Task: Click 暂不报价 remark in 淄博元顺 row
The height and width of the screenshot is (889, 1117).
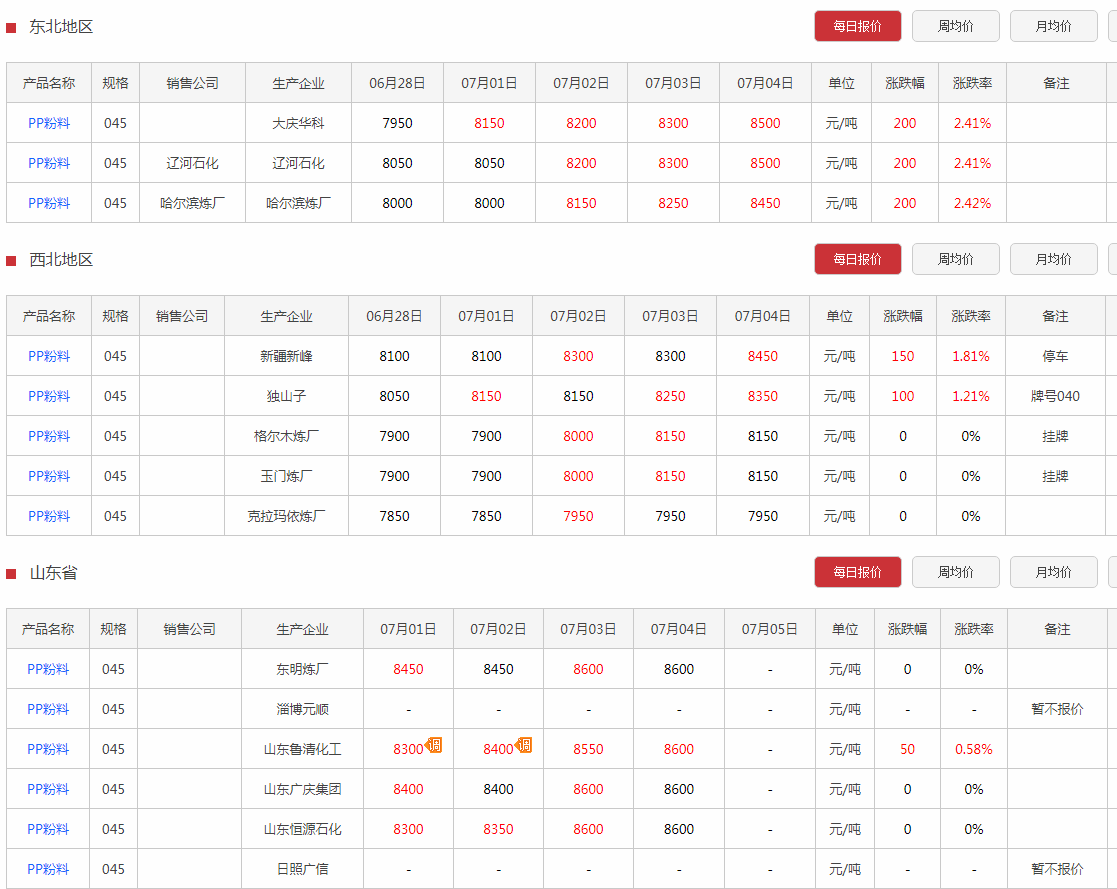Action: click(x=1057, y=709)
